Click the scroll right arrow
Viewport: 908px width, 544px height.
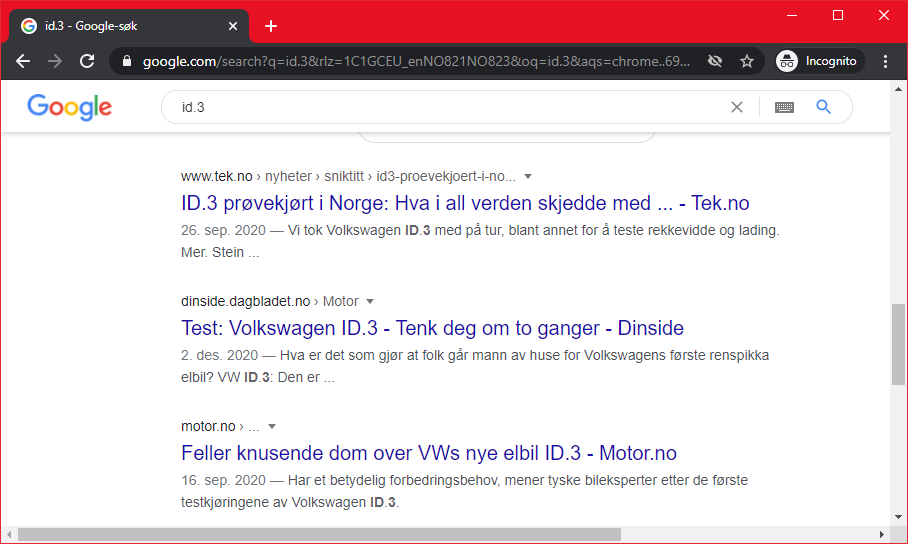tap(882, 534)
